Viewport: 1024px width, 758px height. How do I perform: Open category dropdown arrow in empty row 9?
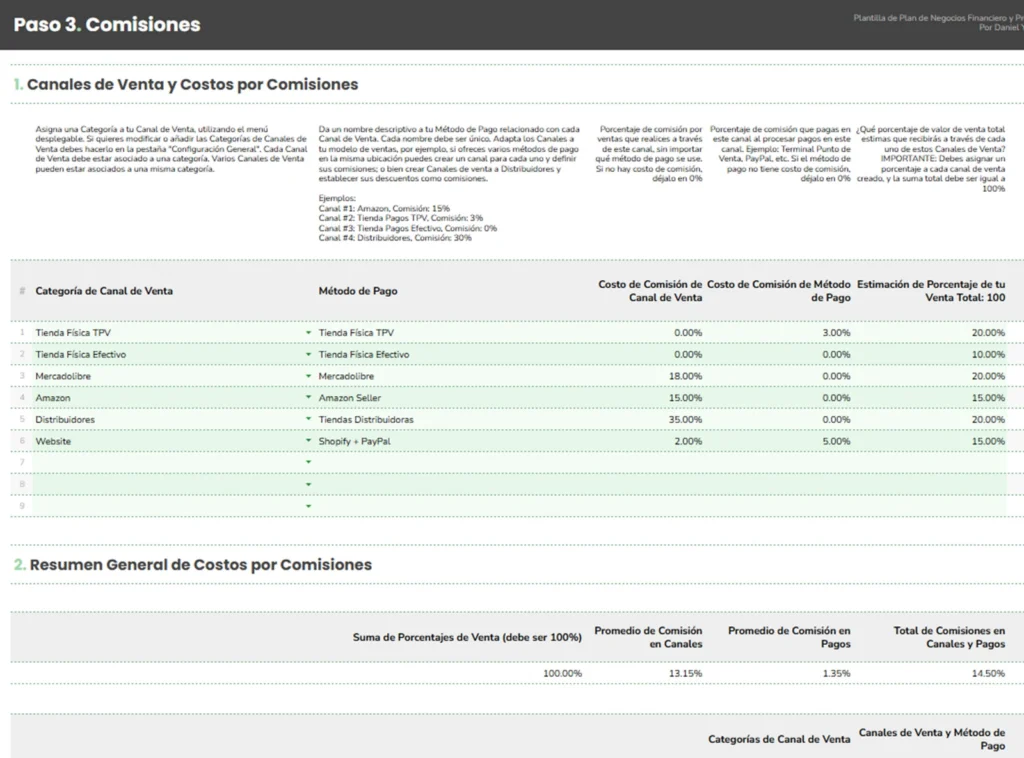pyautogui.click(x=308, y=506)
